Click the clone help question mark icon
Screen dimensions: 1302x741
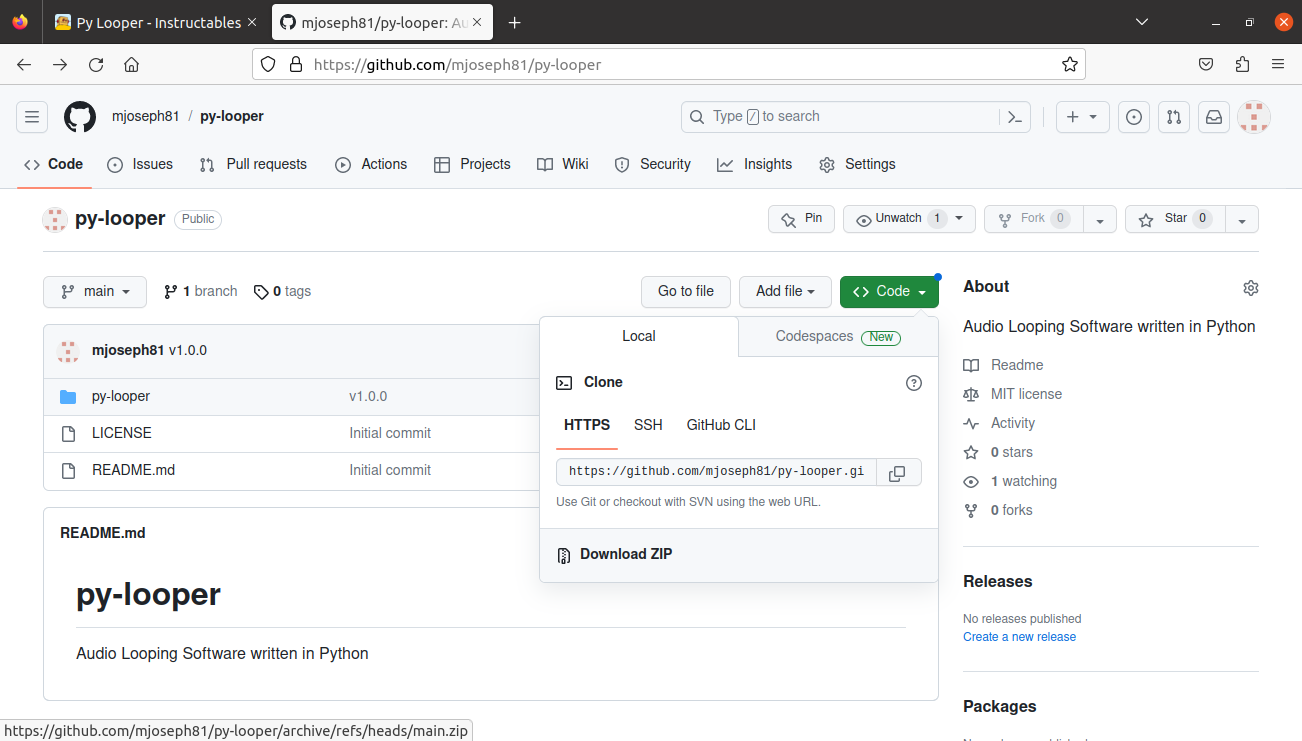click(913, 382)
